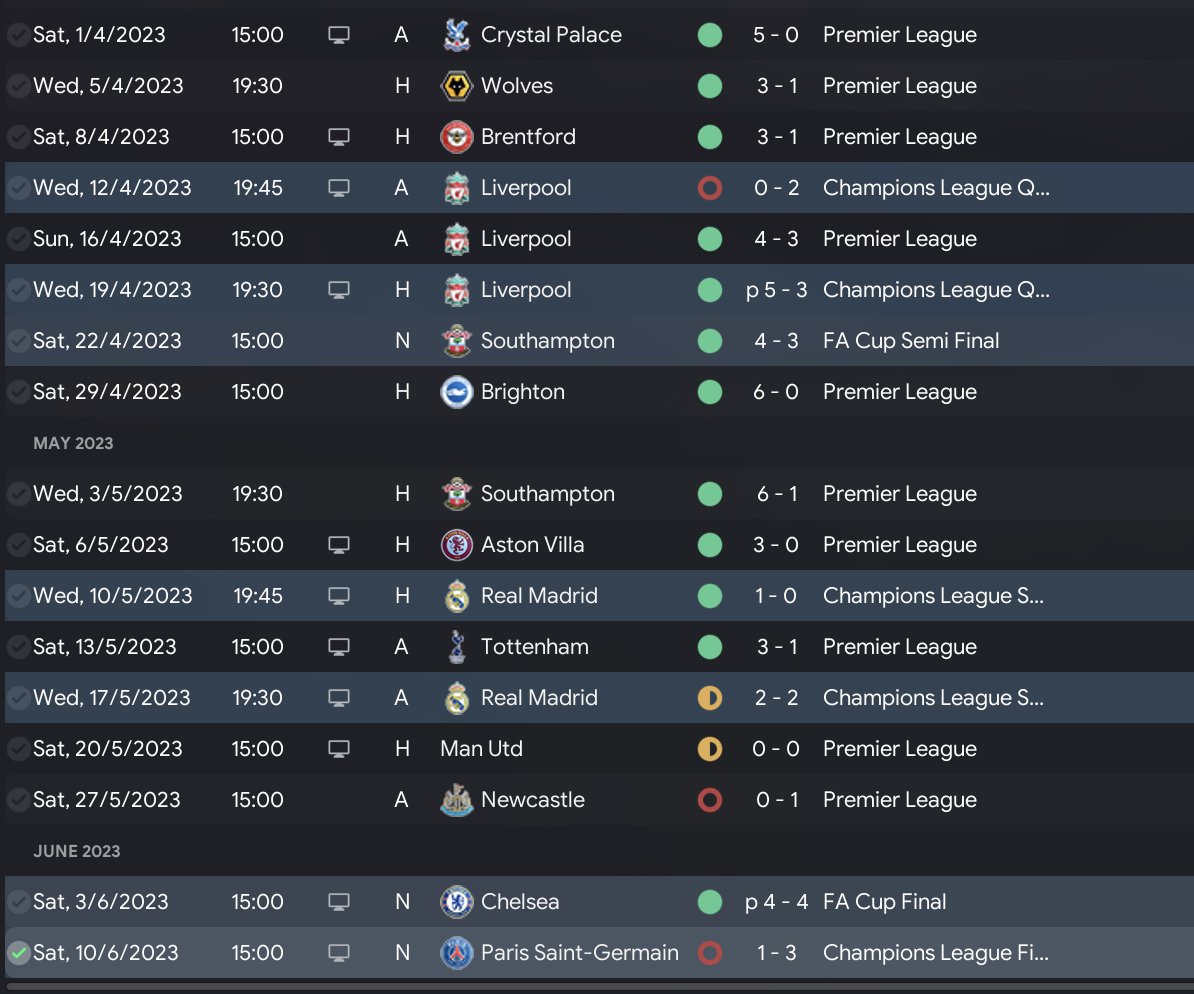1194x994 pixels.
Task: Toggle the checkmark for the Paris Saint-Germain match
Action: pyautogui.click(x=18, y=953)
